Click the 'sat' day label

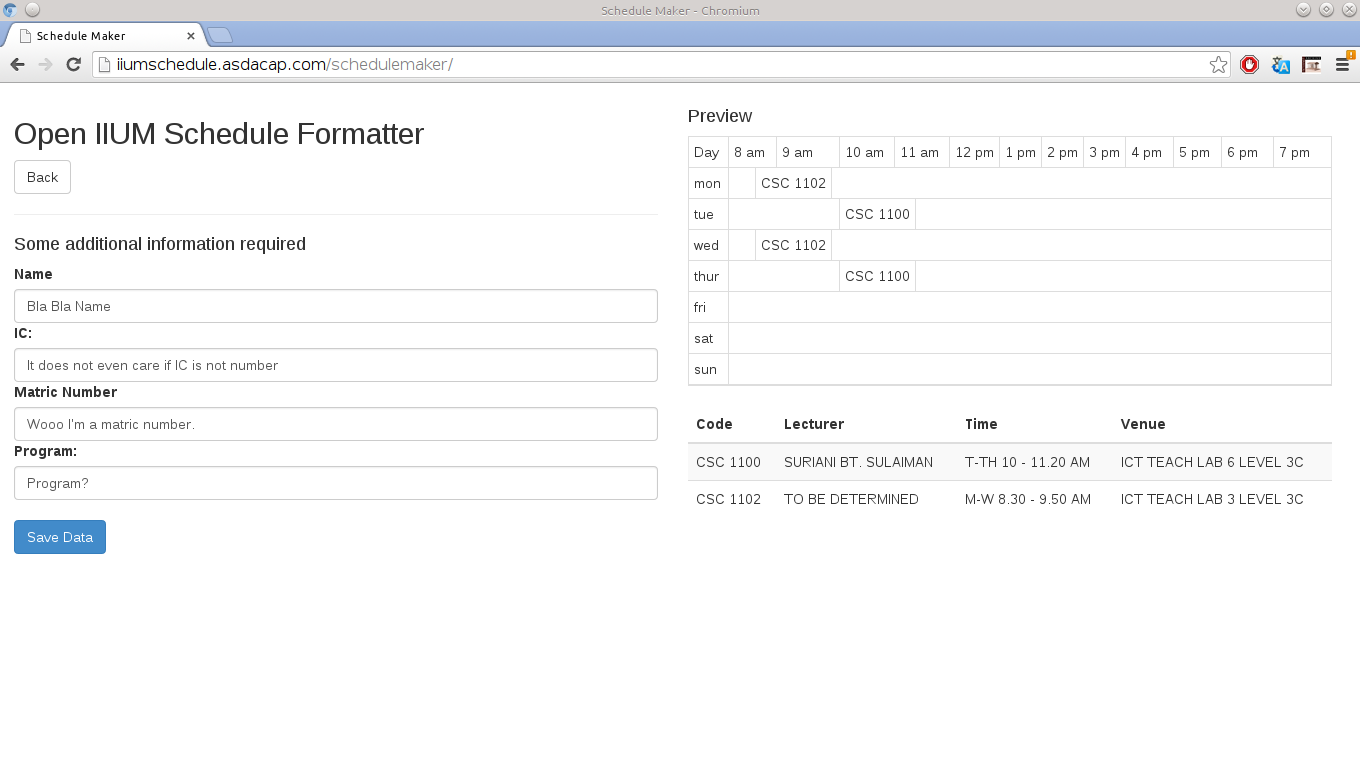(x=702, y=338)
